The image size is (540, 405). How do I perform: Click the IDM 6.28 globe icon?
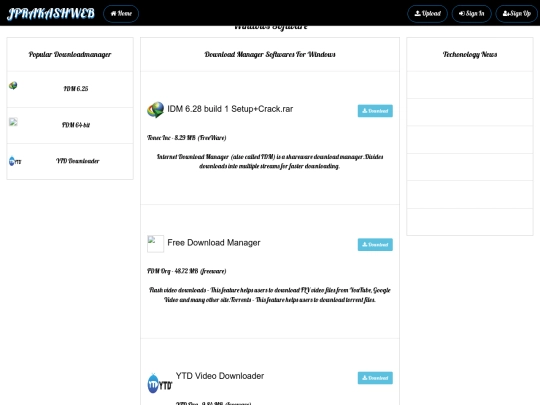click(x=155, y=110)
